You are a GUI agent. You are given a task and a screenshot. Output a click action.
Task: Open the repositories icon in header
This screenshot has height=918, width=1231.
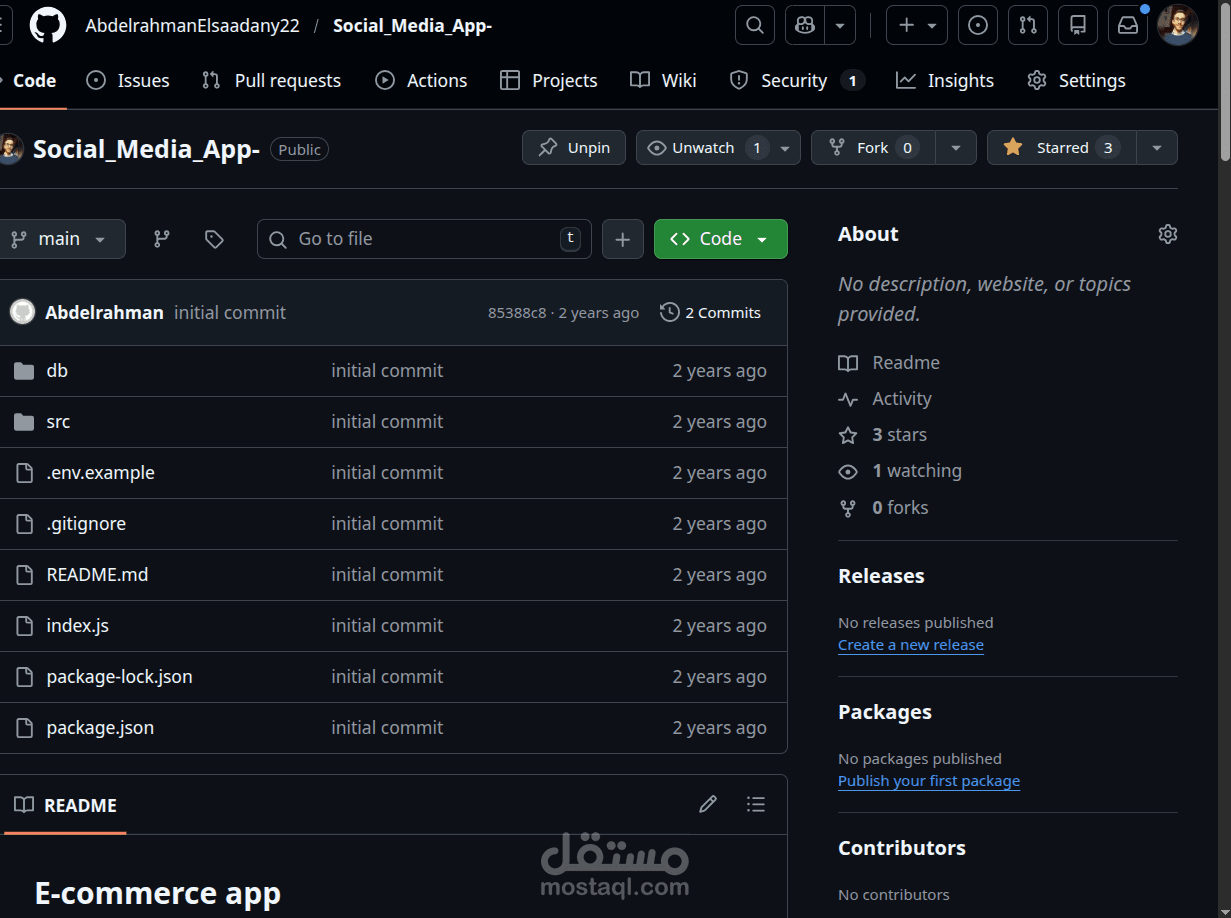point(1078,25)
